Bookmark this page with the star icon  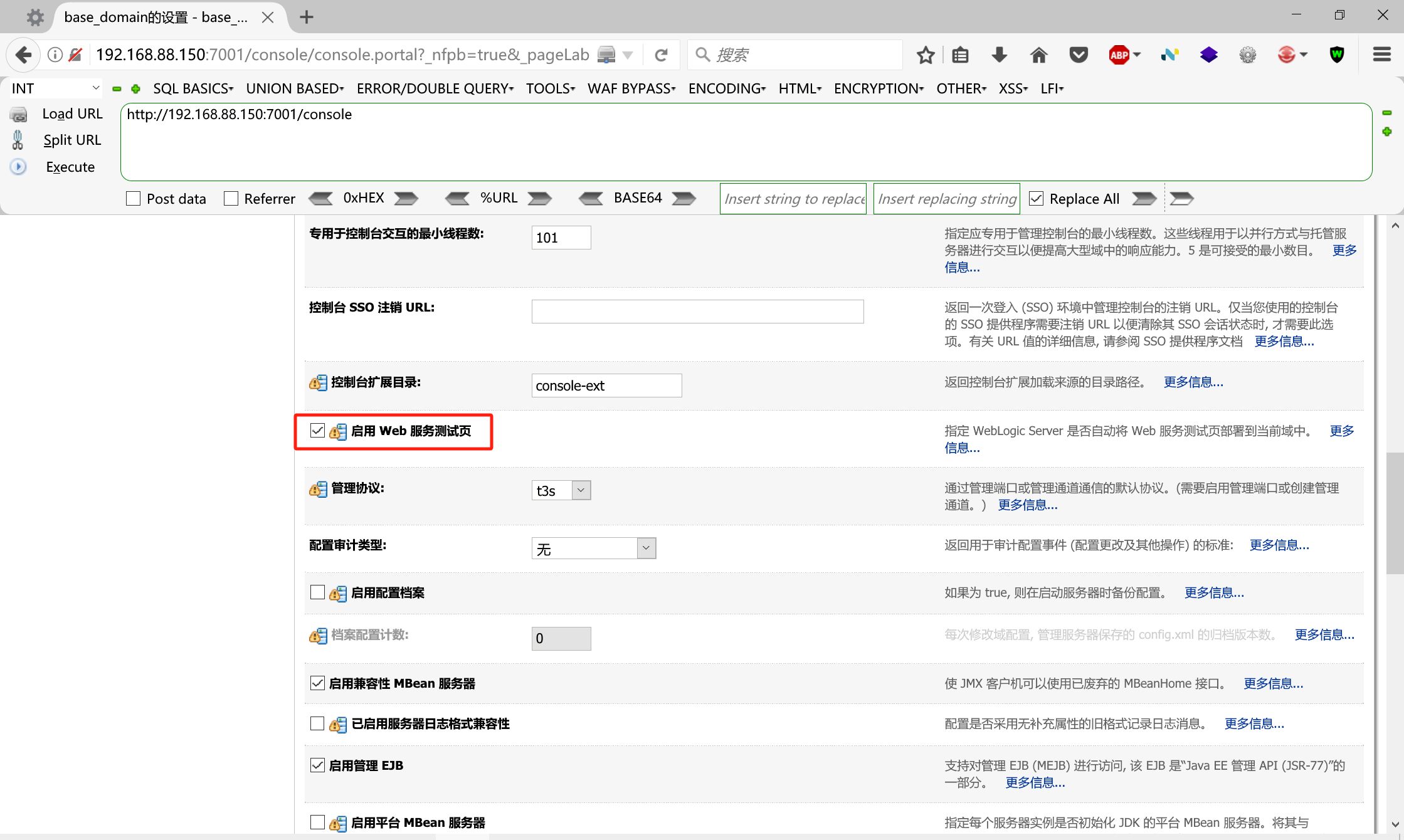coord(926,55)
